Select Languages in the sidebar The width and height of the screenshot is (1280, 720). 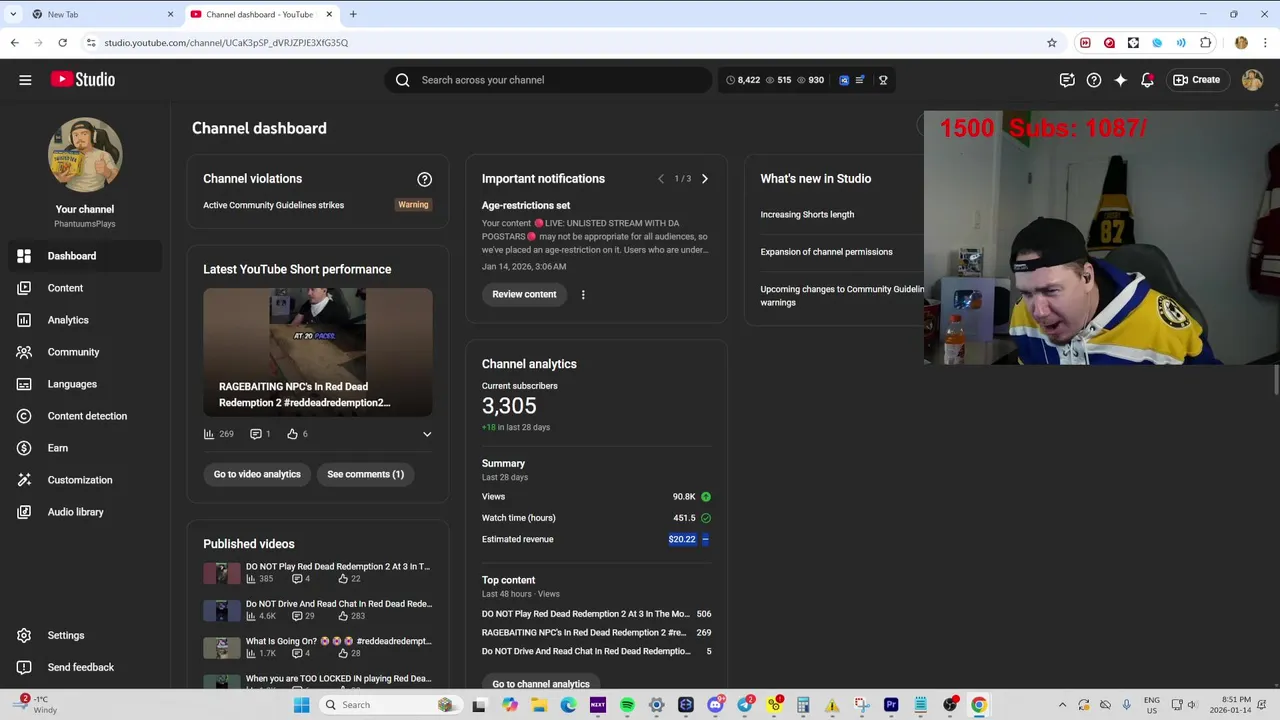coord(85,384)
